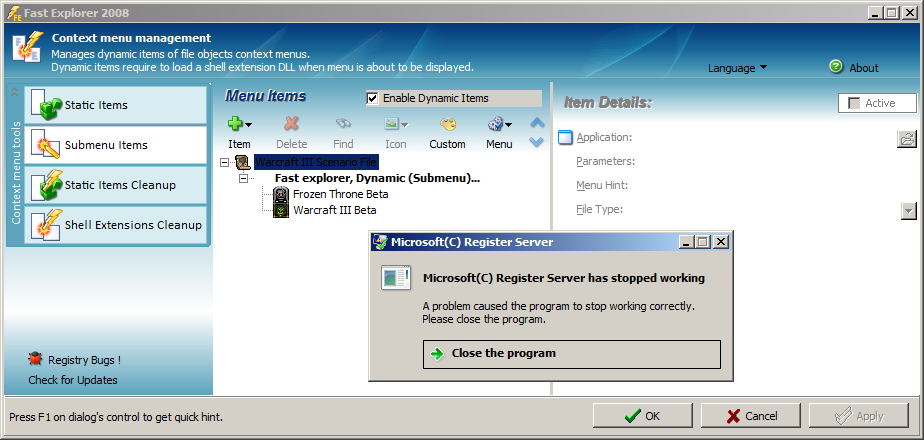
Task: Click the Application square icon
Action: click(x=566, y=138)
